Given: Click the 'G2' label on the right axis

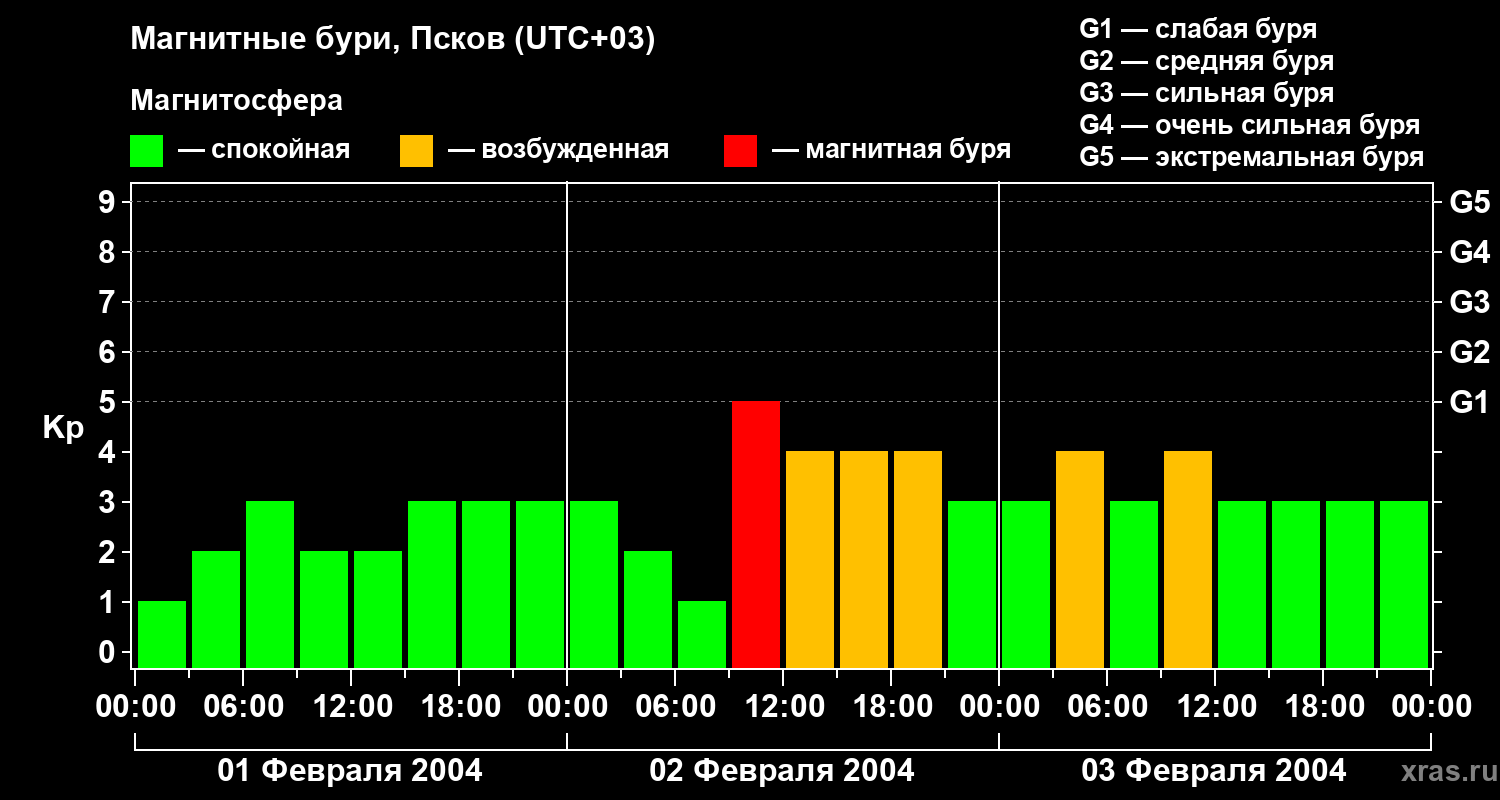Looking at the screenshot, I should (1469, 352).
